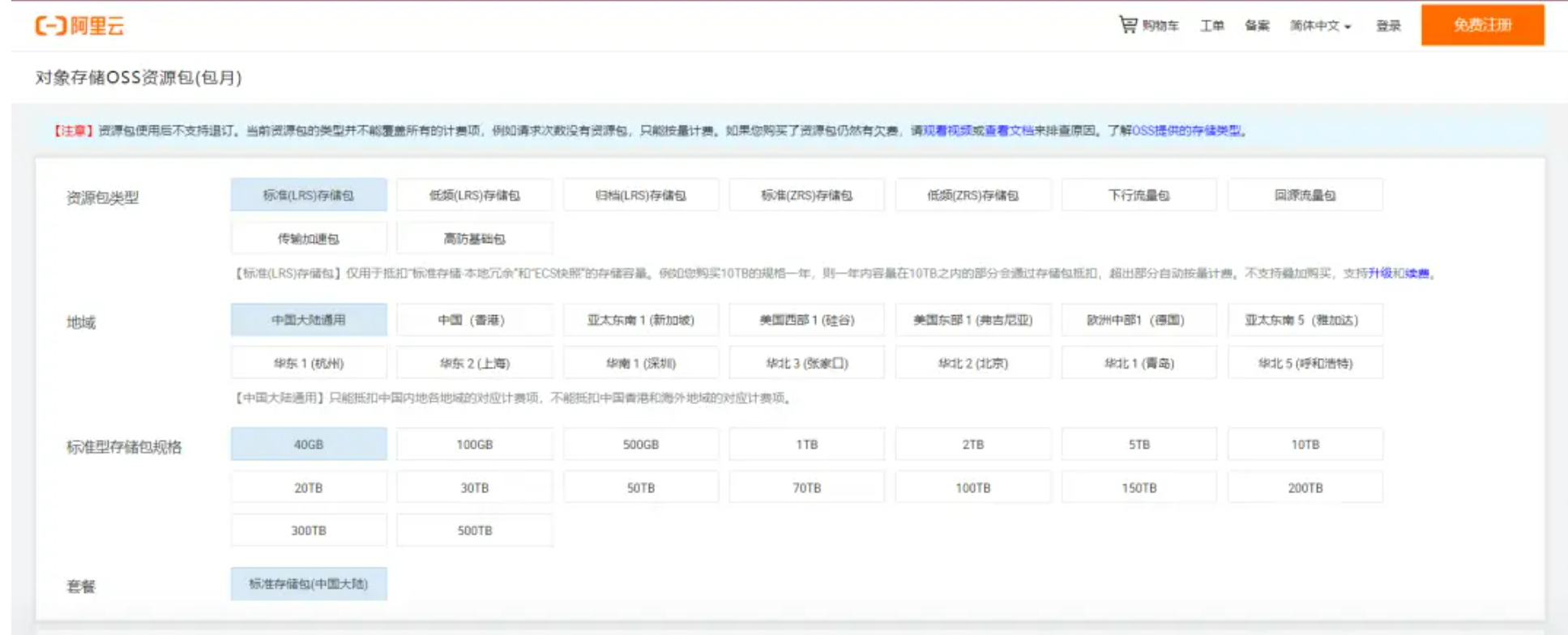This screenshot has width=1568, height=635.
Task: Choose 欧洲中部1 (德国) region
Action: click(1139, 320)
